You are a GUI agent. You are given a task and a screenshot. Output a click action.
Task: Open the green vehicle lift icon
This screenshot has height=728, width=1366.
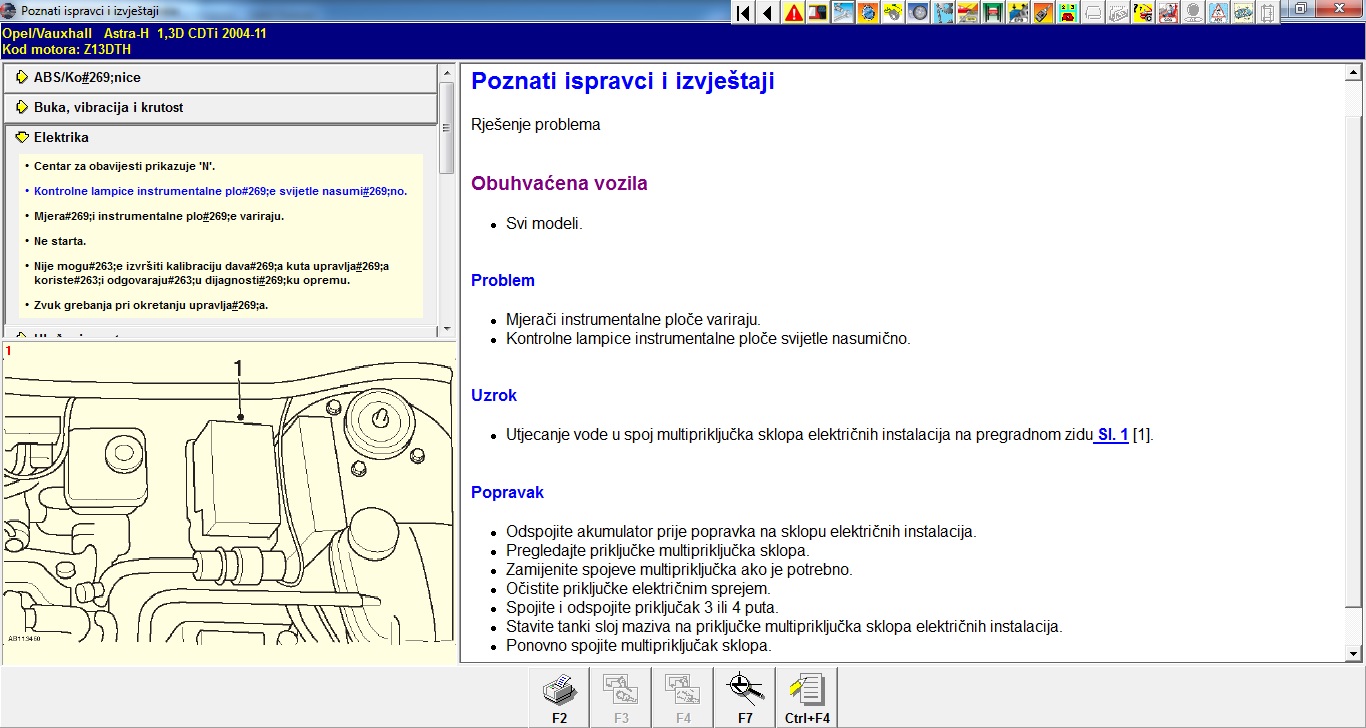coord(993,13)
